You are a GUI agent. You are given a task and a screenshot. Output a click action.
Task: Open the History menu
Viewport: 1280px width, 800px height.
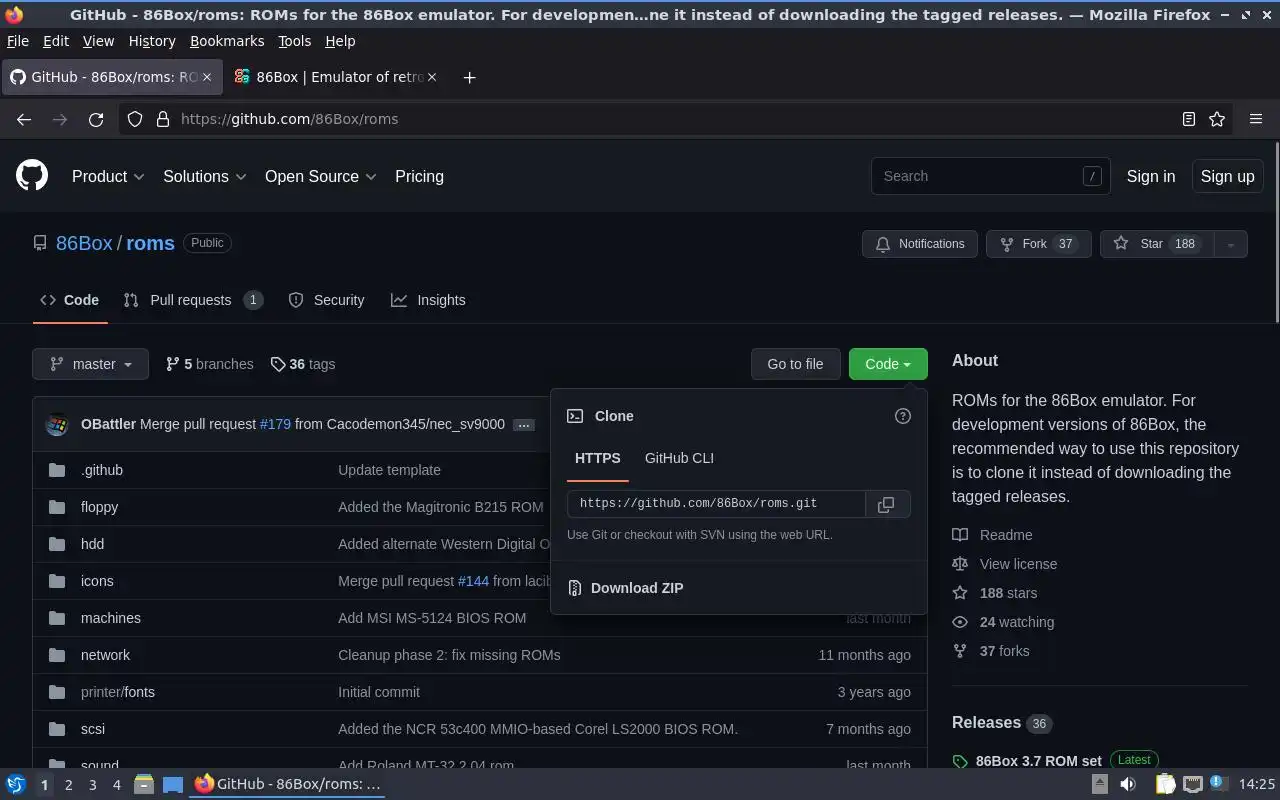tap(152, 41)
